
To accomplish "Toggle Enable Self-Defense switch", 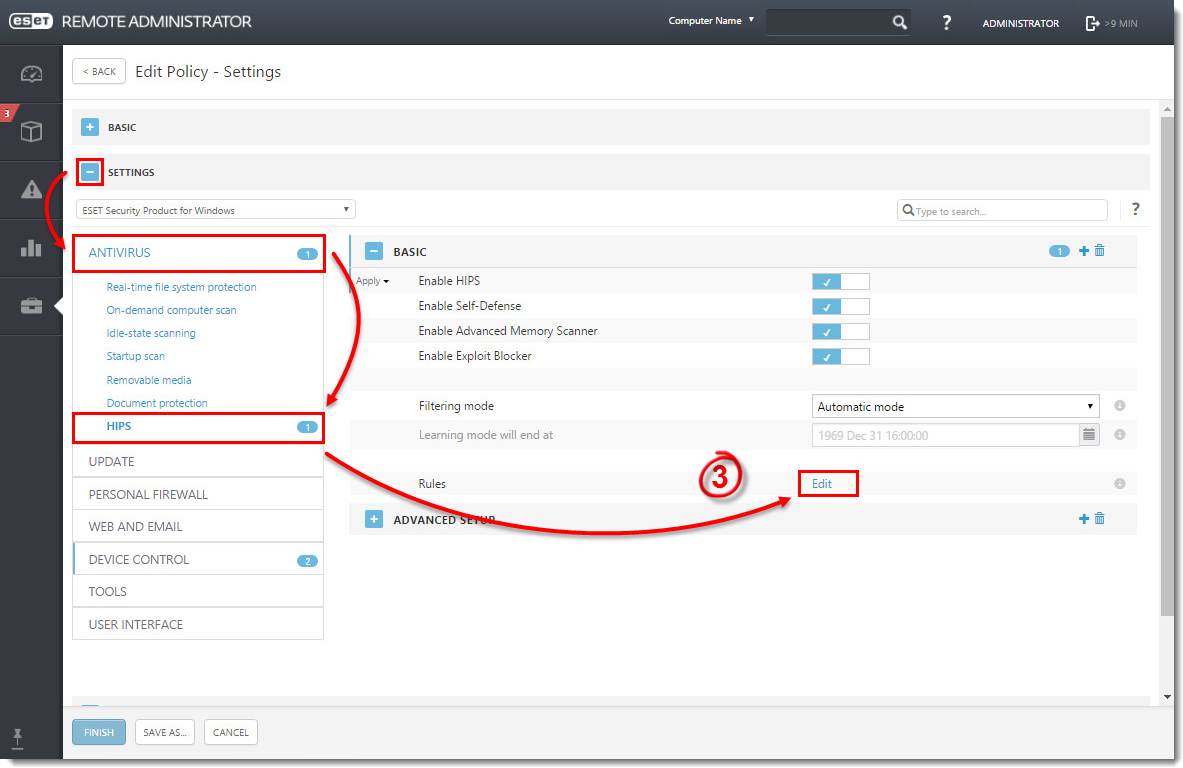I will point(840,306).
